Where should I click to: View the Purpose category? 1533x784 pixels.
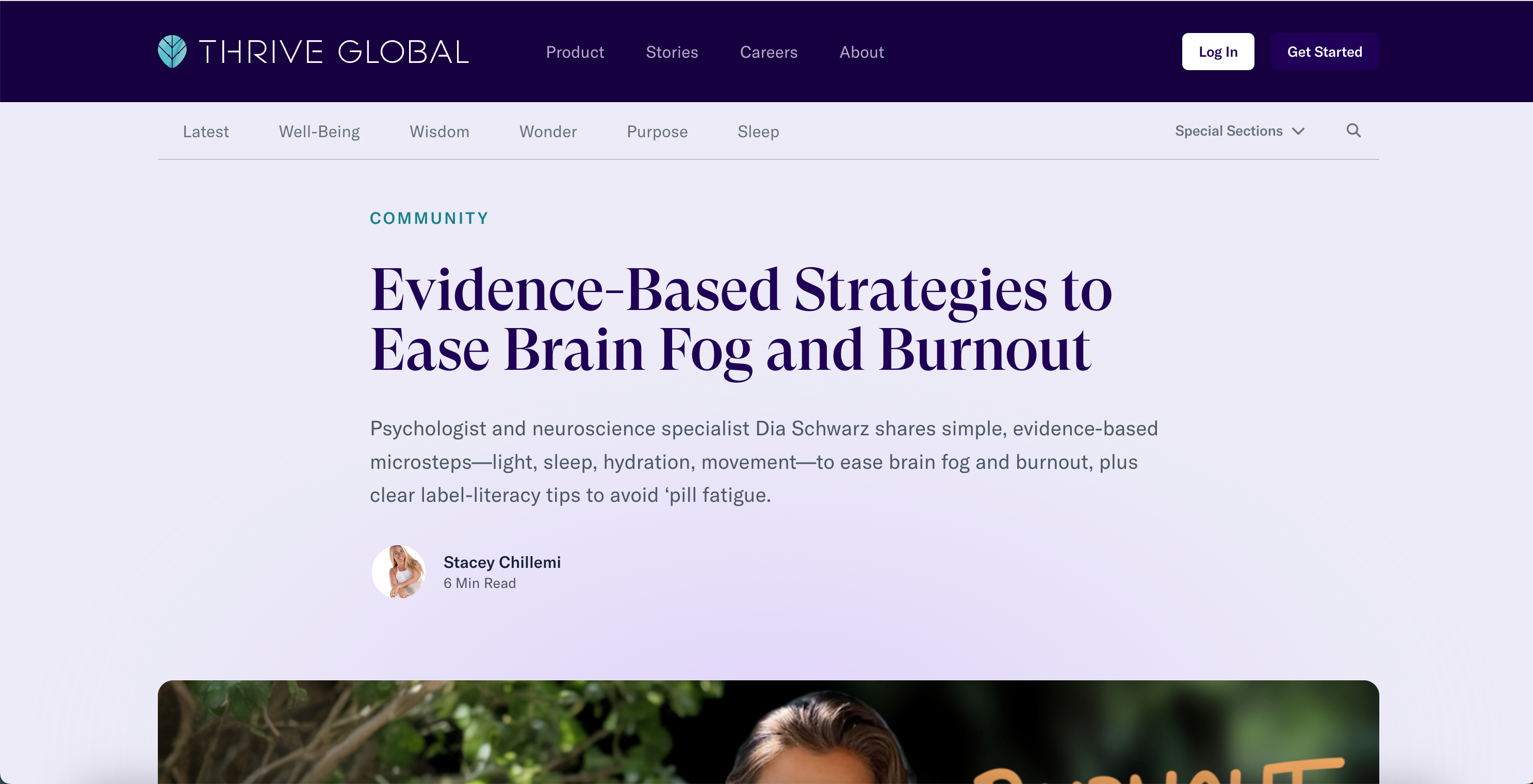(657, 132)
